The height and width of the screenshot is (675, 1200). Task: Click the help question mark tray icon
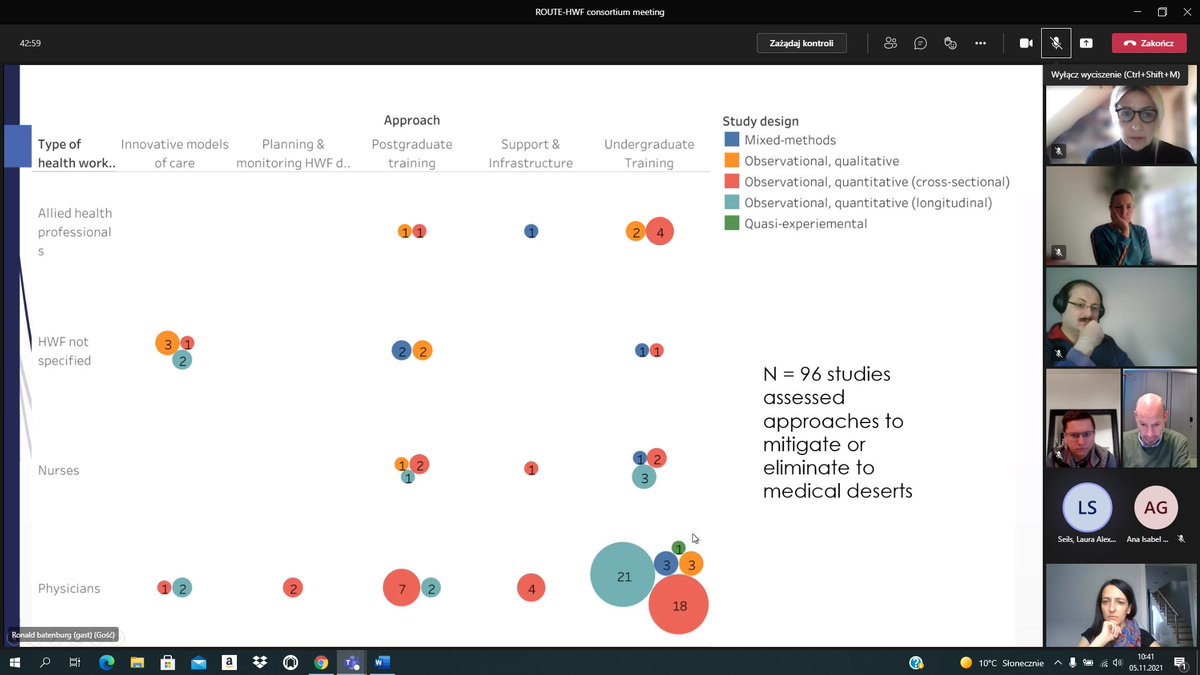916,662
